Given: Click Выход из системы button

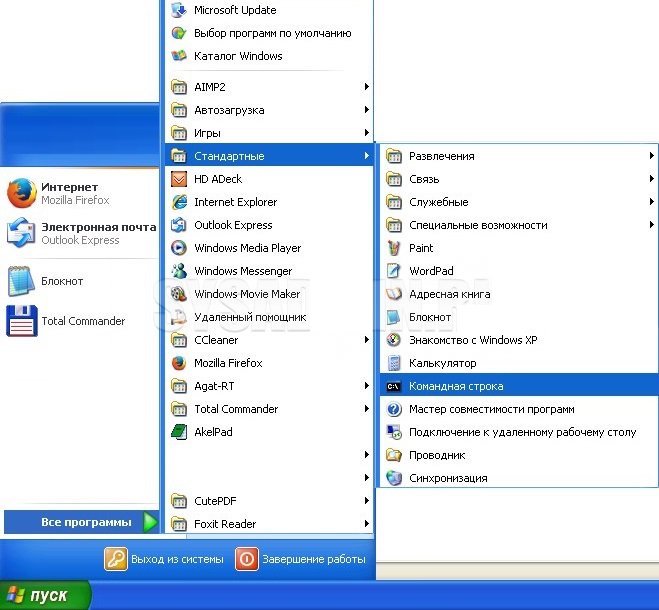Looking at the screenshot, I should coord(165,559).
